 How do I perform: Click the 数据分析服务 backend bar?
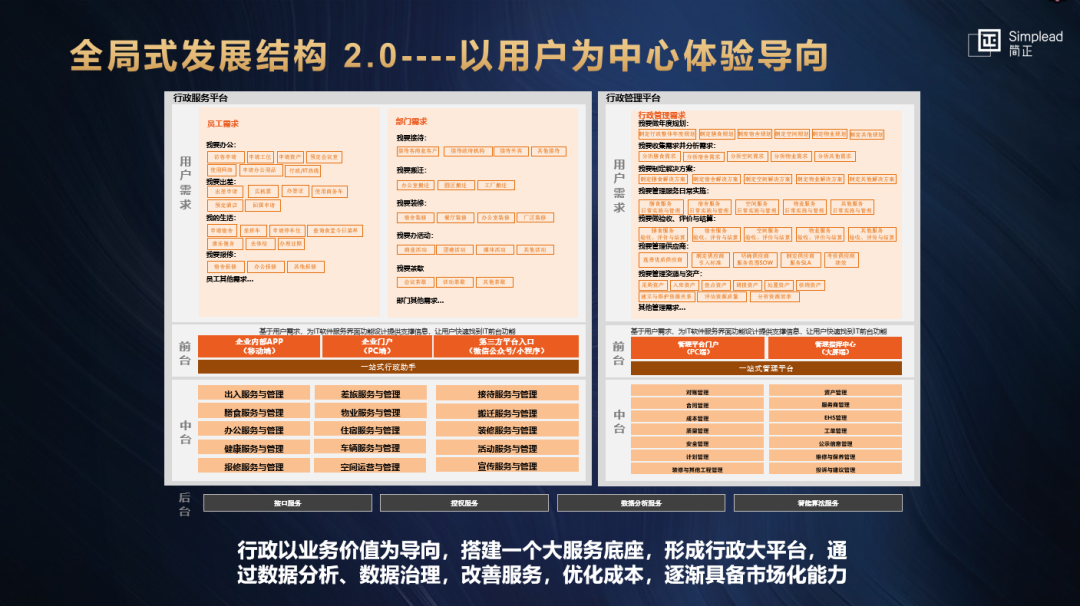click(x=641, y=503)
